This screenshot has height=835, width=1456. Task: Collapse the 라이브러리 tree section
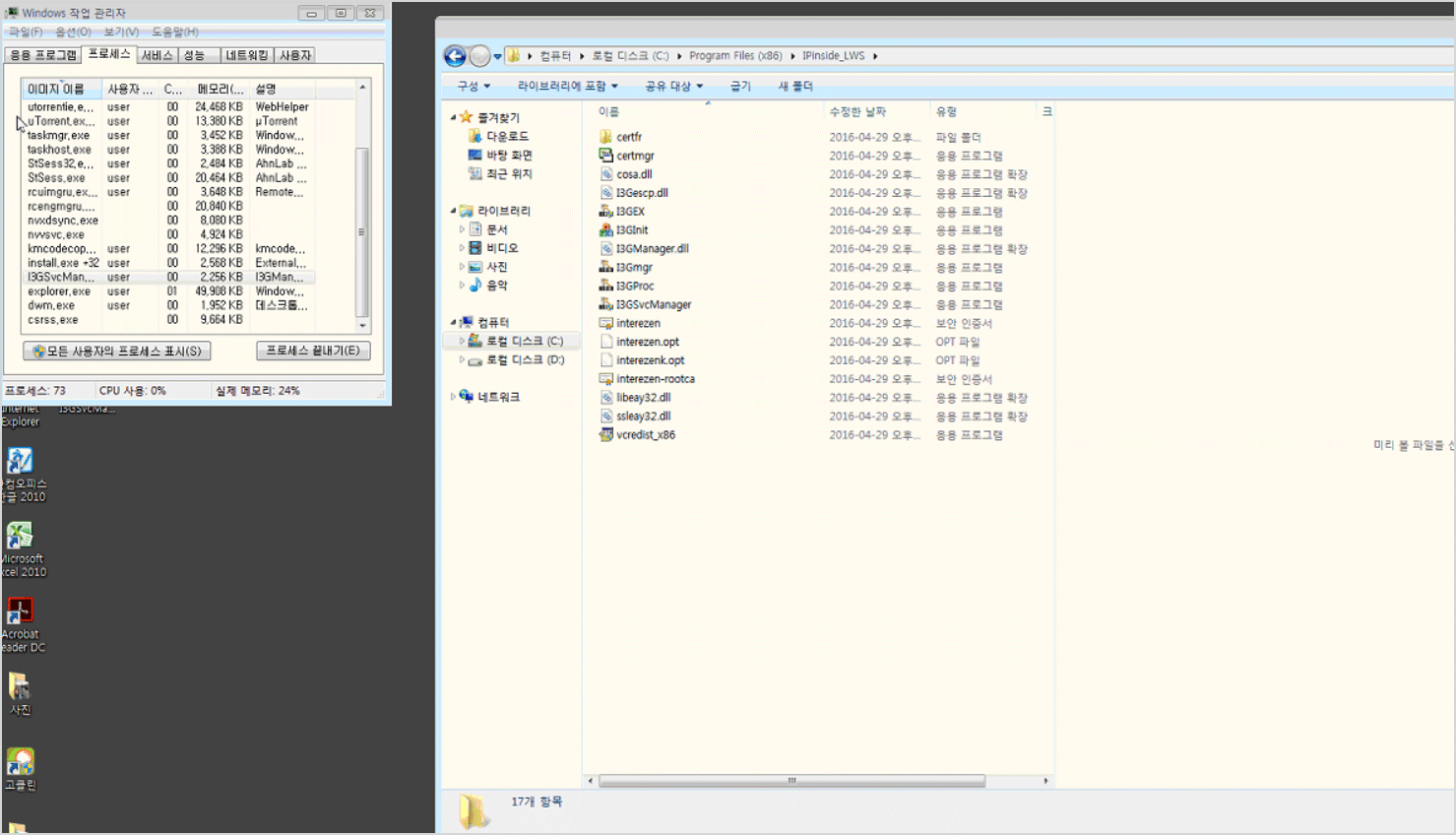tap(454, 211)
